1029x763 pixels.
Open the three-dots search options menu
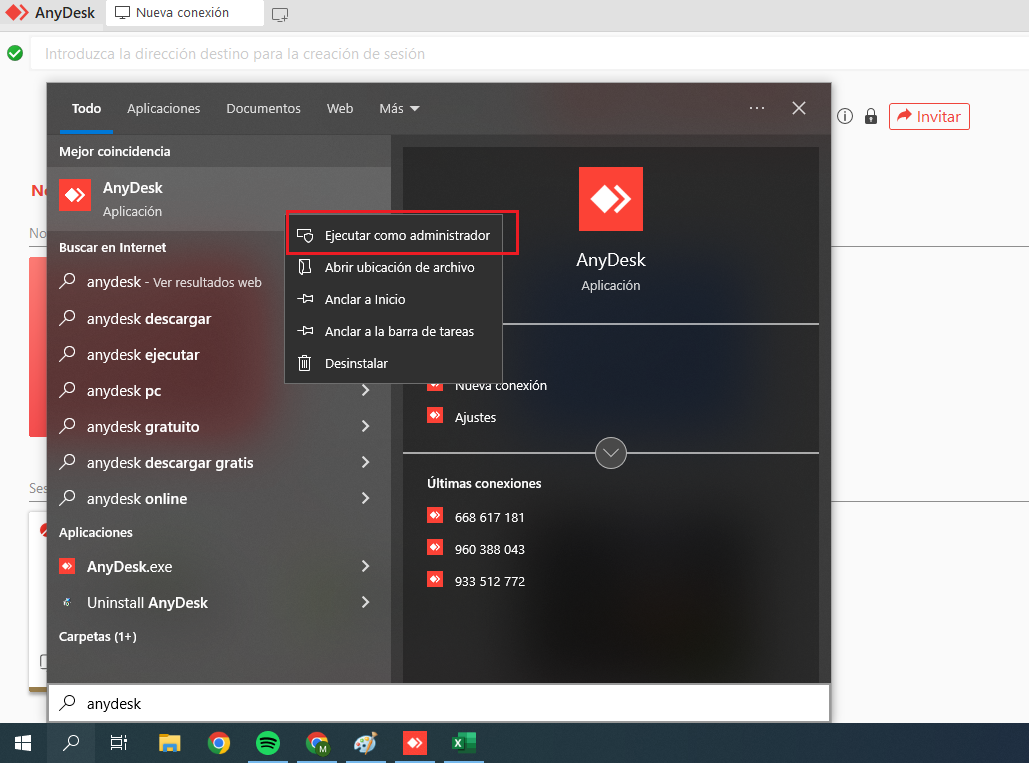click(757, 108)
